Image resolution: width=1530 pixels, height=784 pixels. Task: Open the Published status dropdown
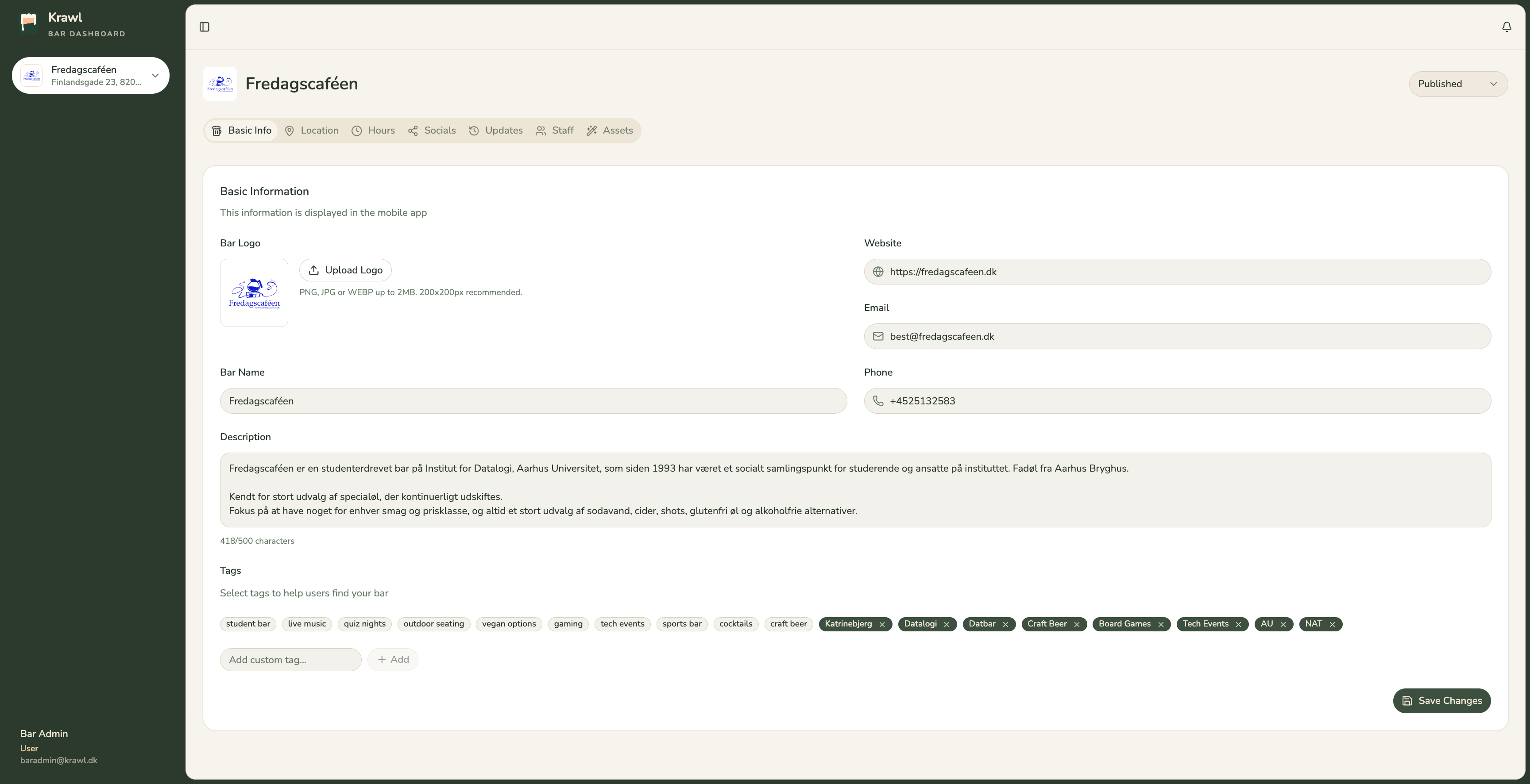[x=1458, y=84]
